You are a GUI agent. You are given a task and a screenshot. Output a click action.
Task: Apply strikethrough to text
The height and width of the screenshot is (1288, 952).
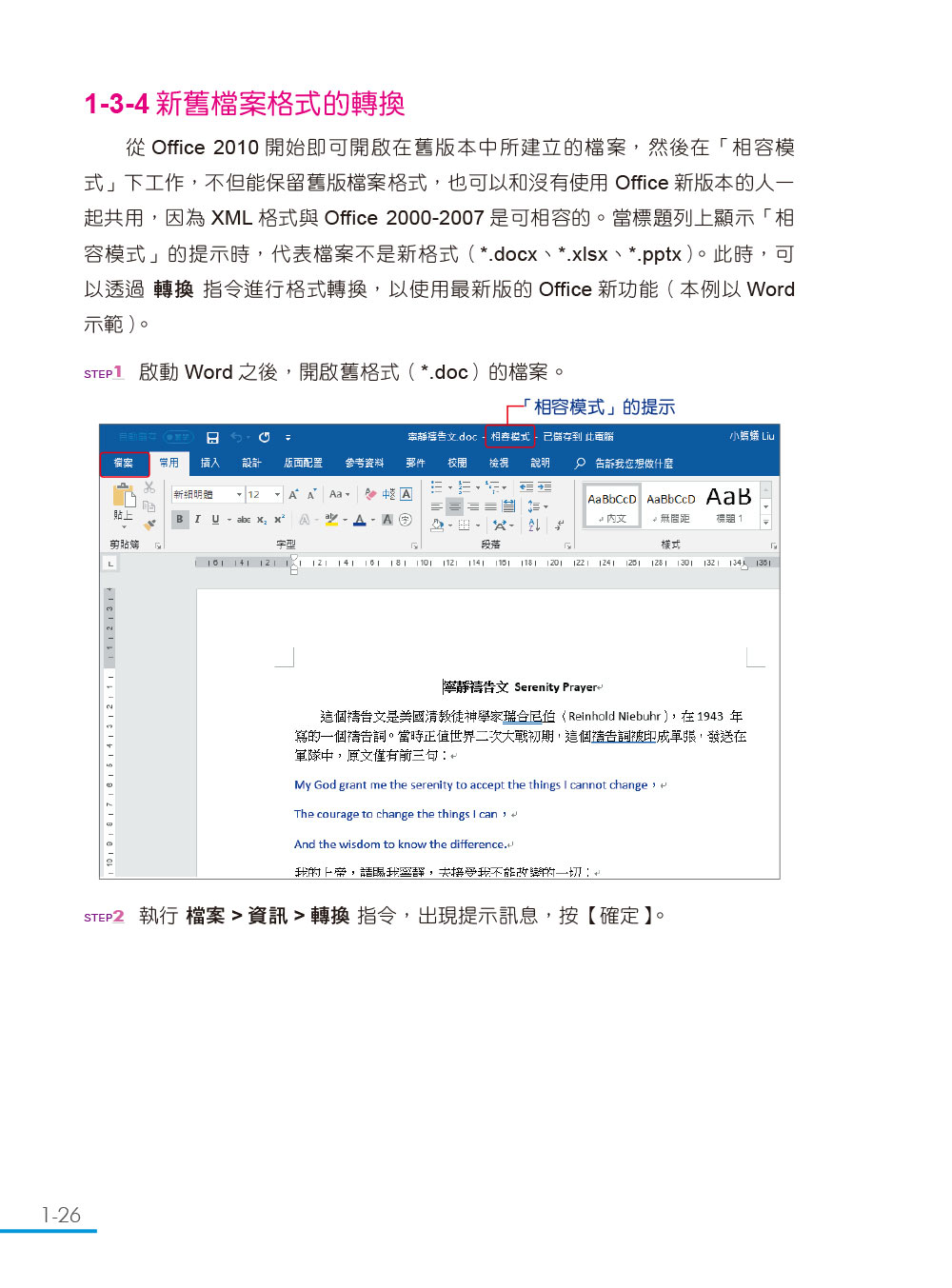pyautogui.click(x=246, y=518)
